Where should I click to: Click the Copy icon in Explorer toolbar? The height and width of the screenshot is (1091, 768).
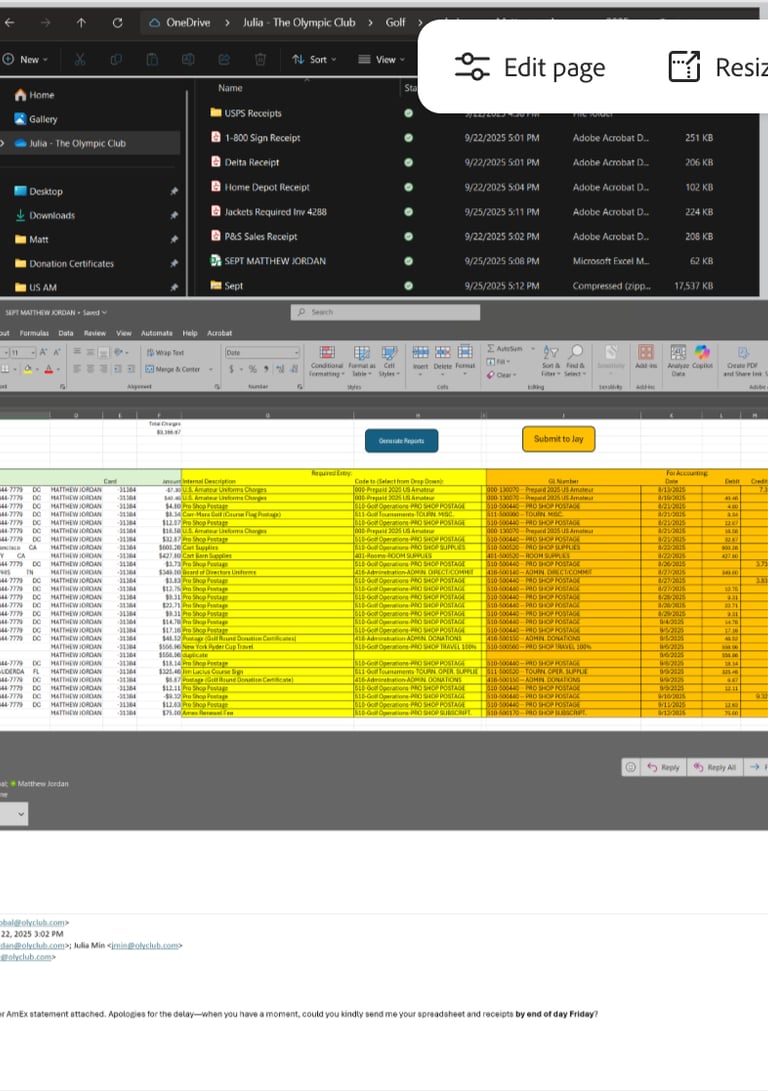click(x=115, y=59)
